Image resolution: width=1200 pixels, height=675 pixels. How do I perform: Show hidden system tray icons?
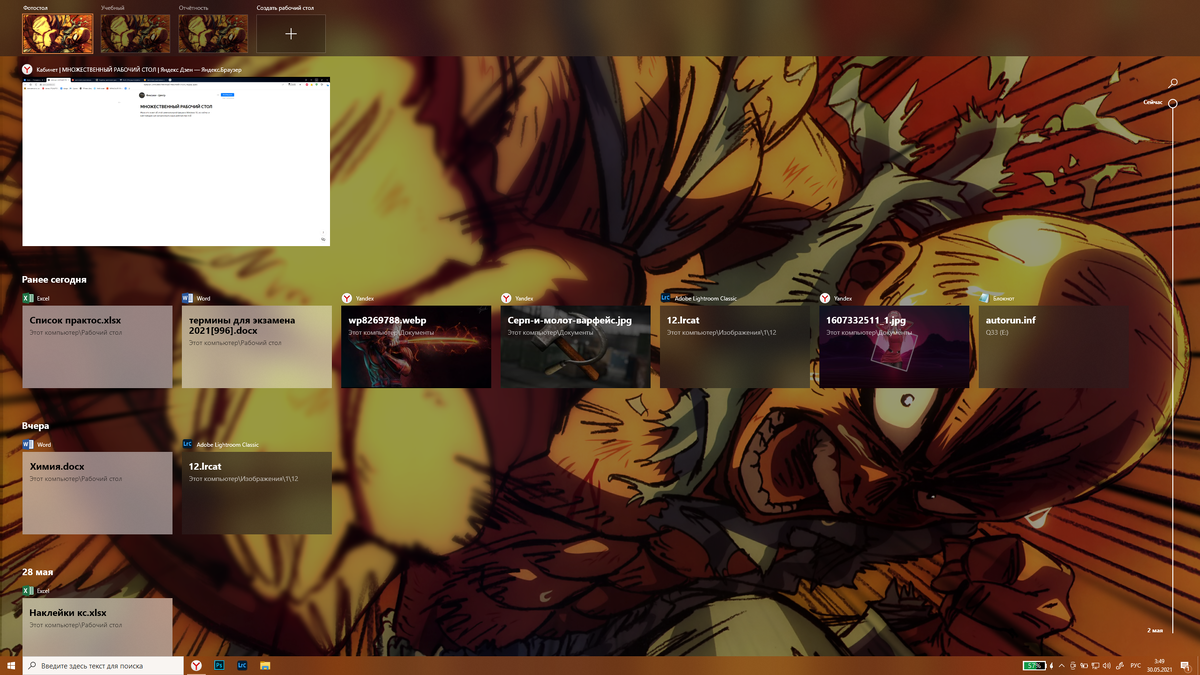pos(1062,666)
